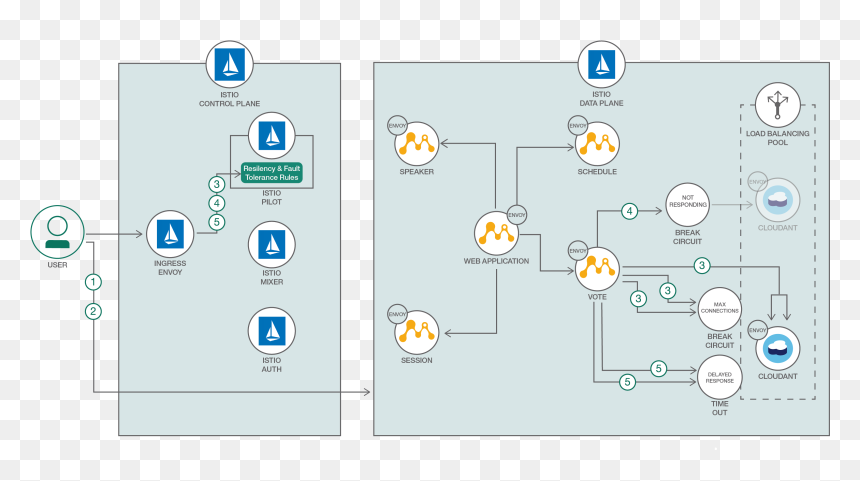The height and width of the screenshot is (481, 860).
Task: Click the 'USER' label
Action: click(58, 265)
